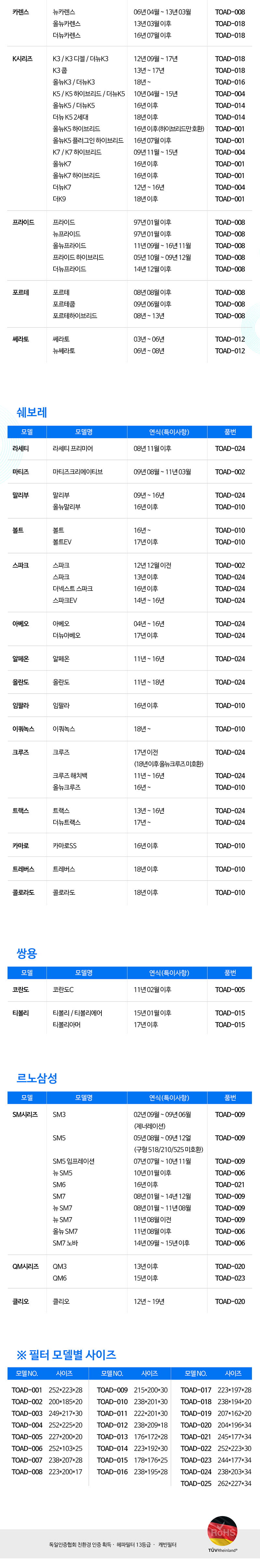Click the 더K9 model row

130,198
